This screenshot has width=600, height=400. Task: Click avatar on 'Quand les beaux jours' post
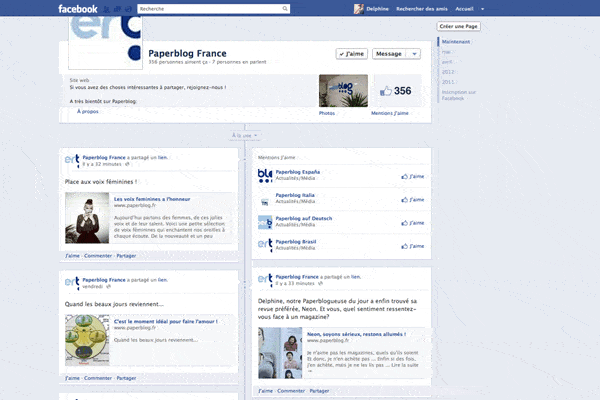(x=72, y=283)
